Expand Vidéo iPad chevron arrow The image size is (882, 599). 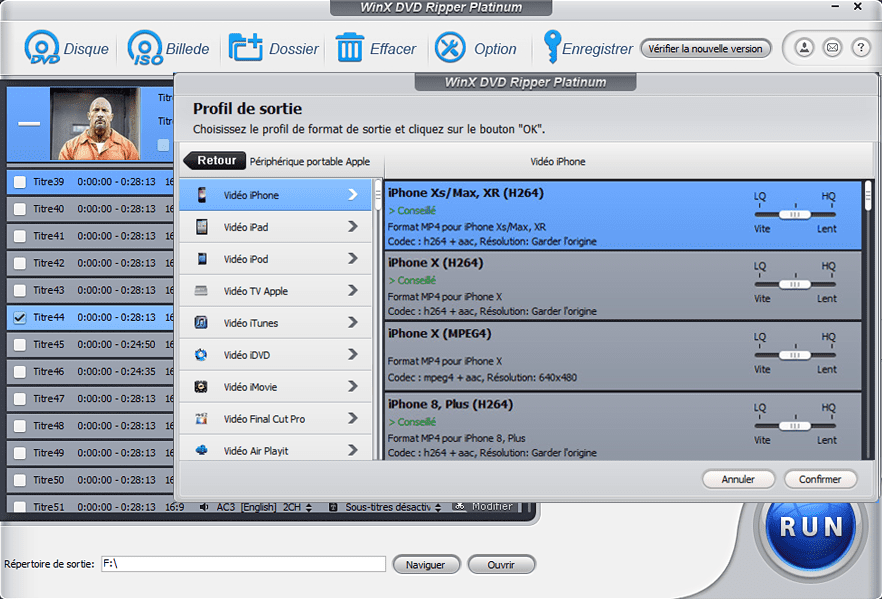[x=353, y=226]
